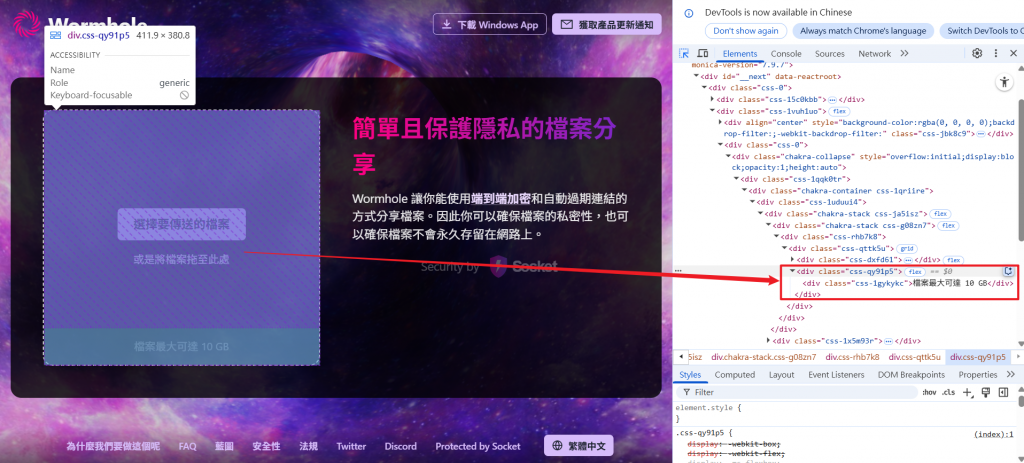Activate the inspect element picker icon
This screenshot has width=1024, height=463.
point(684,54)
